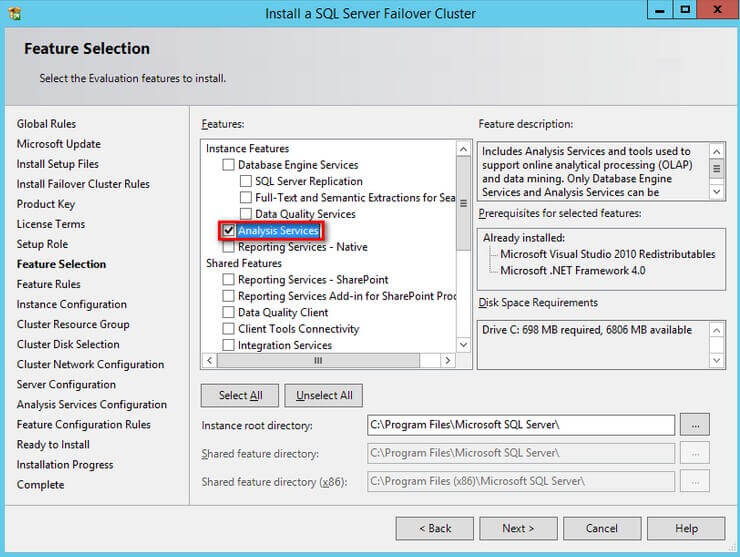Click the Unselect All button

point(324,396)
